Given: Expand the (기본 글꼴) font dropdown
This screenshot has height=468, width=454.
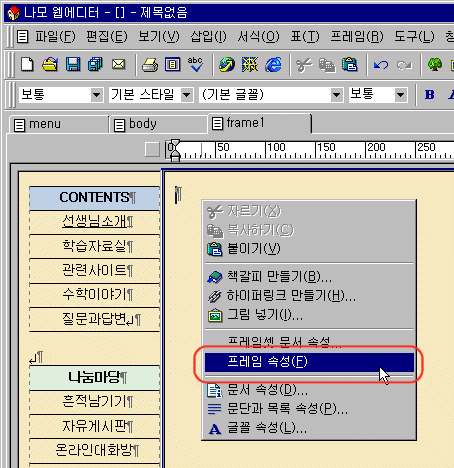Looking at the screenshot, I should [x=337, y=95].
